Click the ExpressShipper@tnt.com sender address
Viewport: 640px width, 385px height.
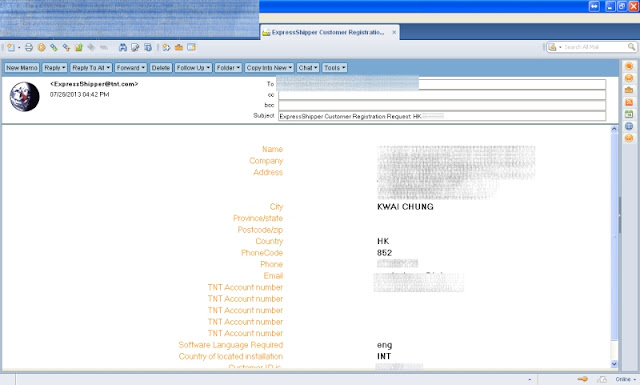click(94, 84)
